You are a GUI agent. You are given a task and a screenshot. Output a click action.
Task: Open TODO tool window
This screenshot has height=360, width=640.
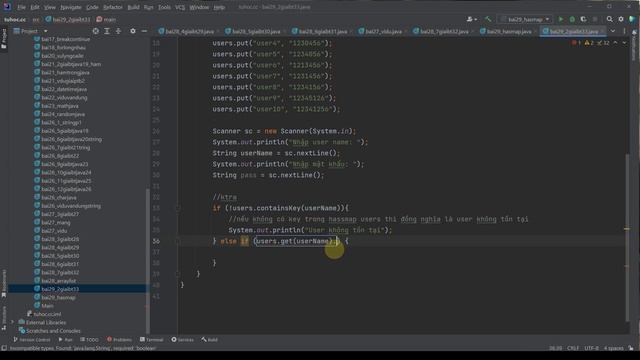pyautogui.click(x=89, y=340)
